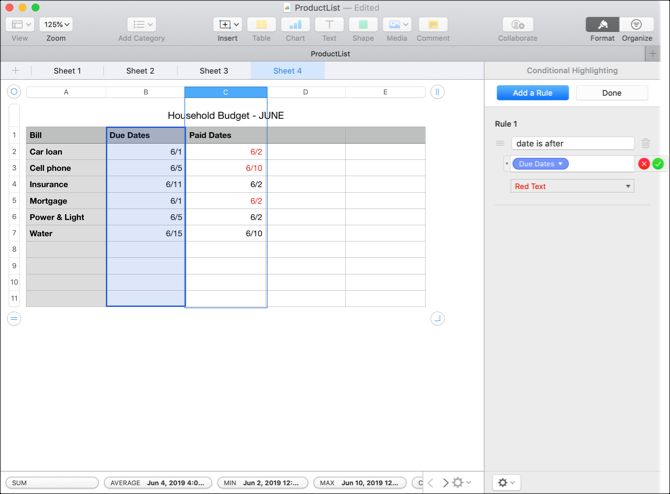Open the Due Dates cell reference dropdown
Viewport: 670px width, 494px height.
point(540,164)
